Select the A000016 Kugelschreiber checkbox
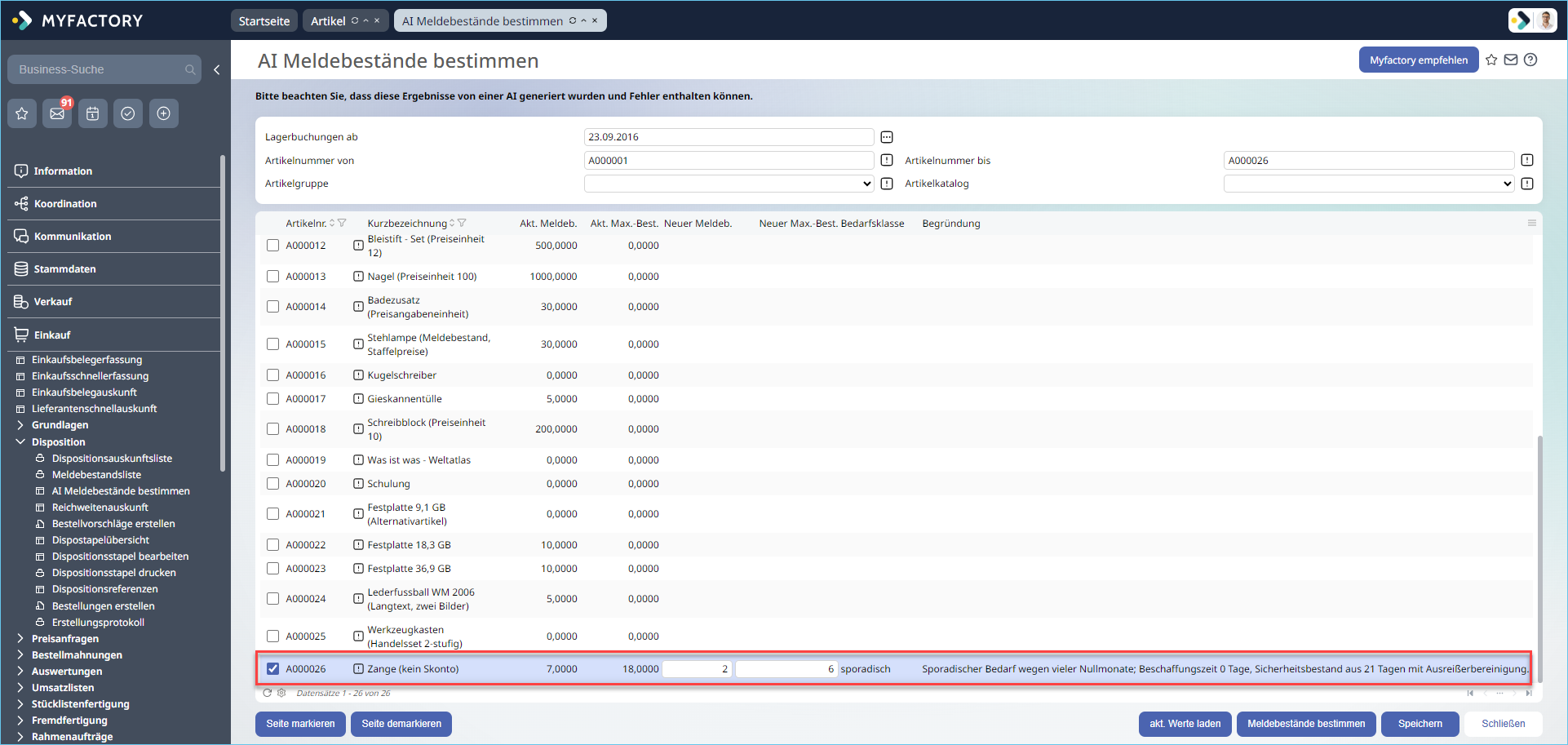This screenshot has width=1568, height=745. (x=272, y=375)
